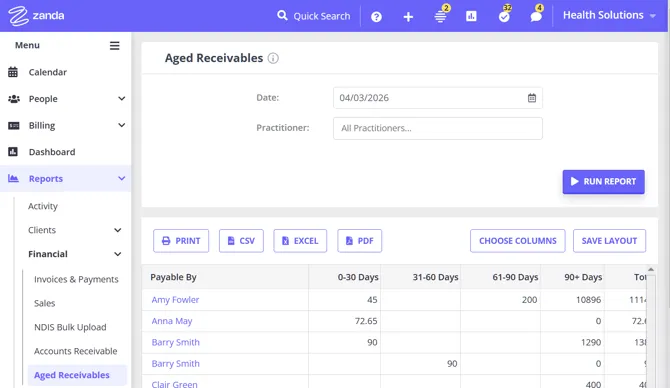Open NDIS Bulk Upload
670x388 pixels.
(70, 327)
